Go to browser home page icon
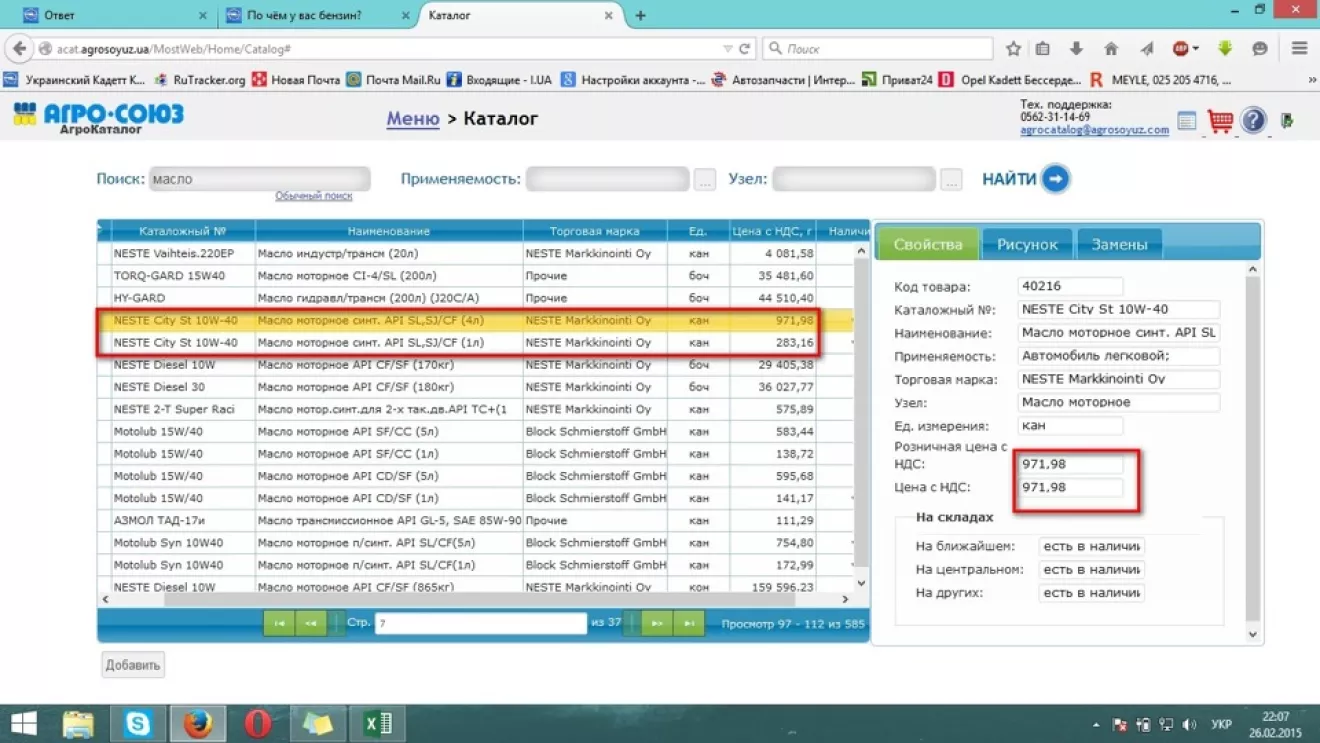 [1111, 48]
